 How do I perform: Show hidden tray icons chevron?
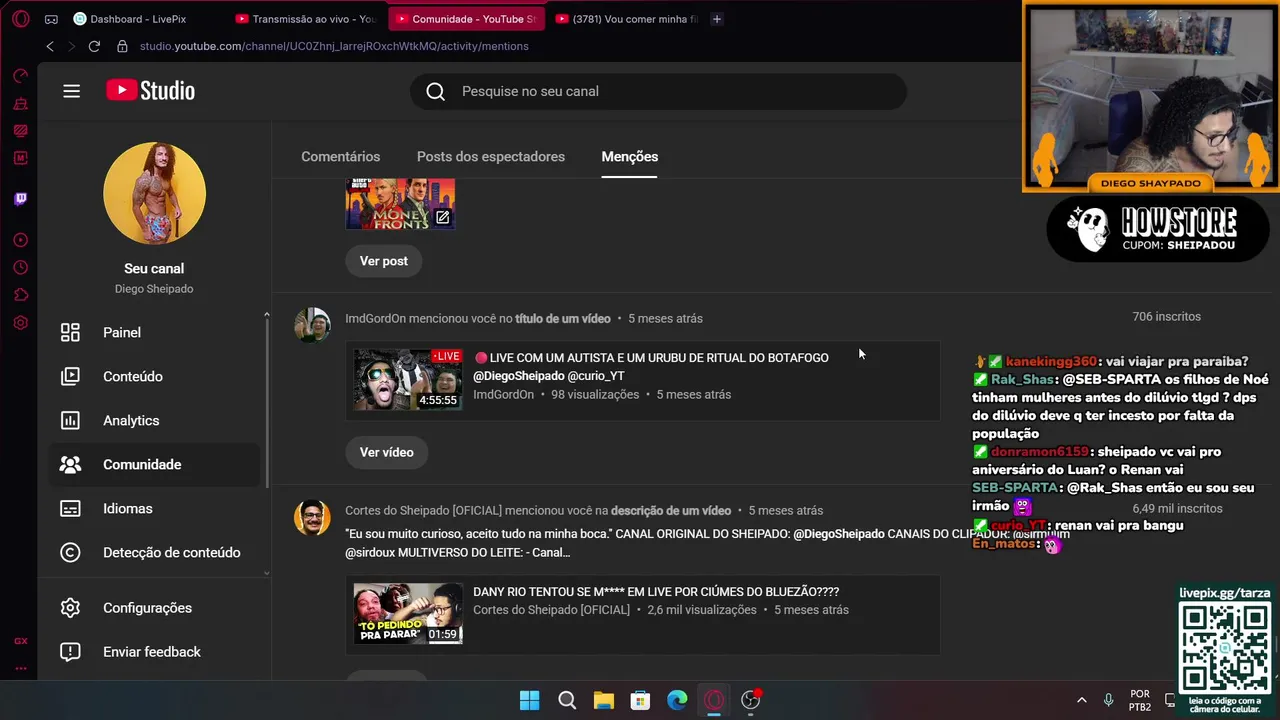(1081, 700)
